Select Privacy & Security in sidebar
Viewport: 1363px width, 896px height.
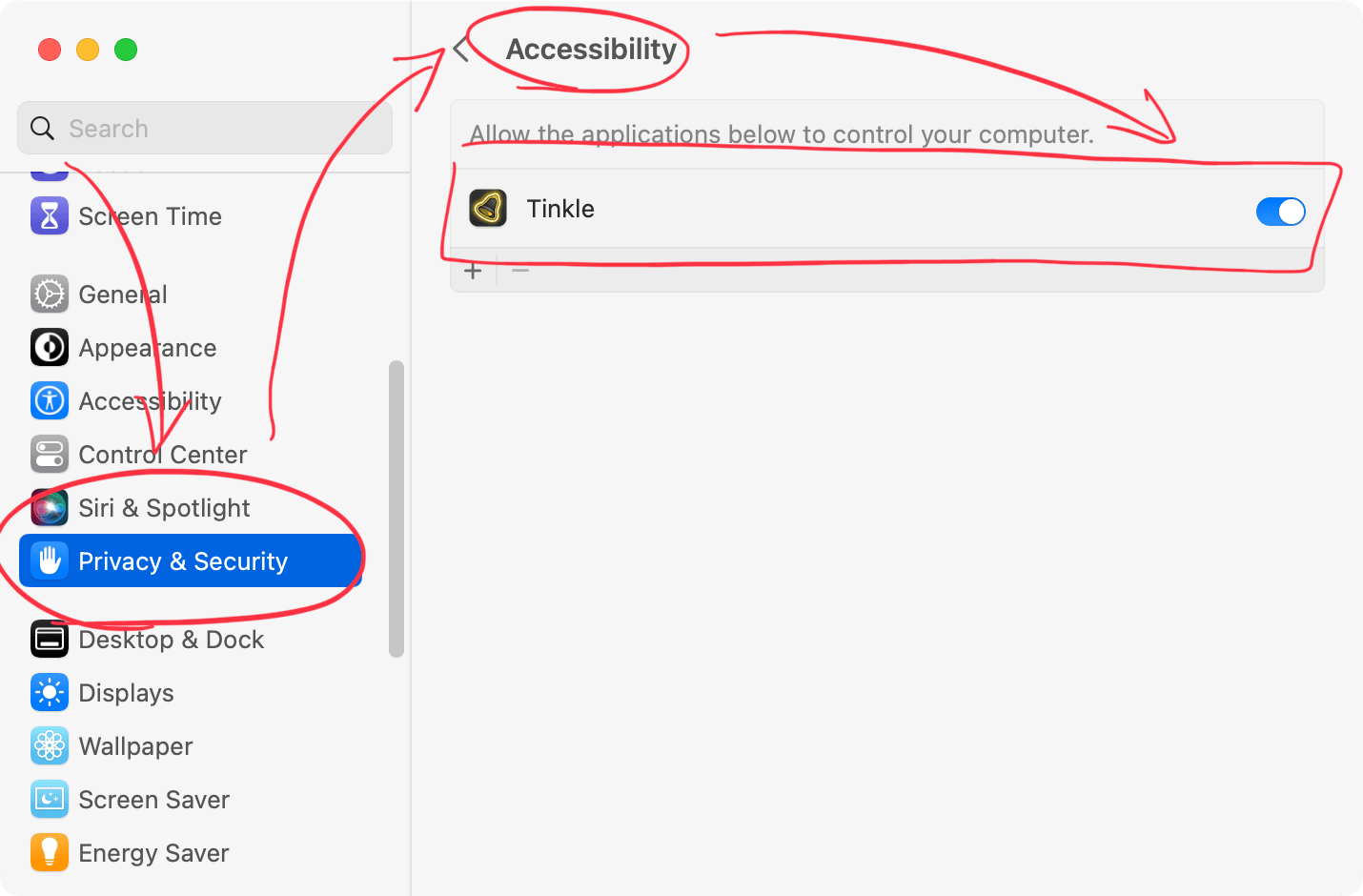183,560
